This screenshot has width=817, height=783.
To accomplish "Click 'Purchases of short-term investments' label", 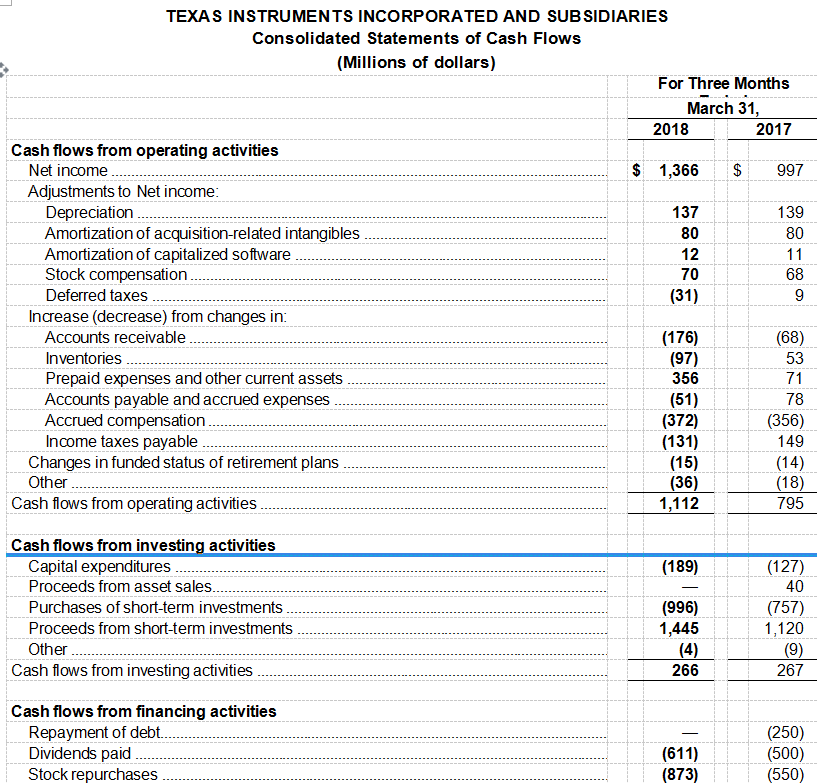I will (155, 607).
